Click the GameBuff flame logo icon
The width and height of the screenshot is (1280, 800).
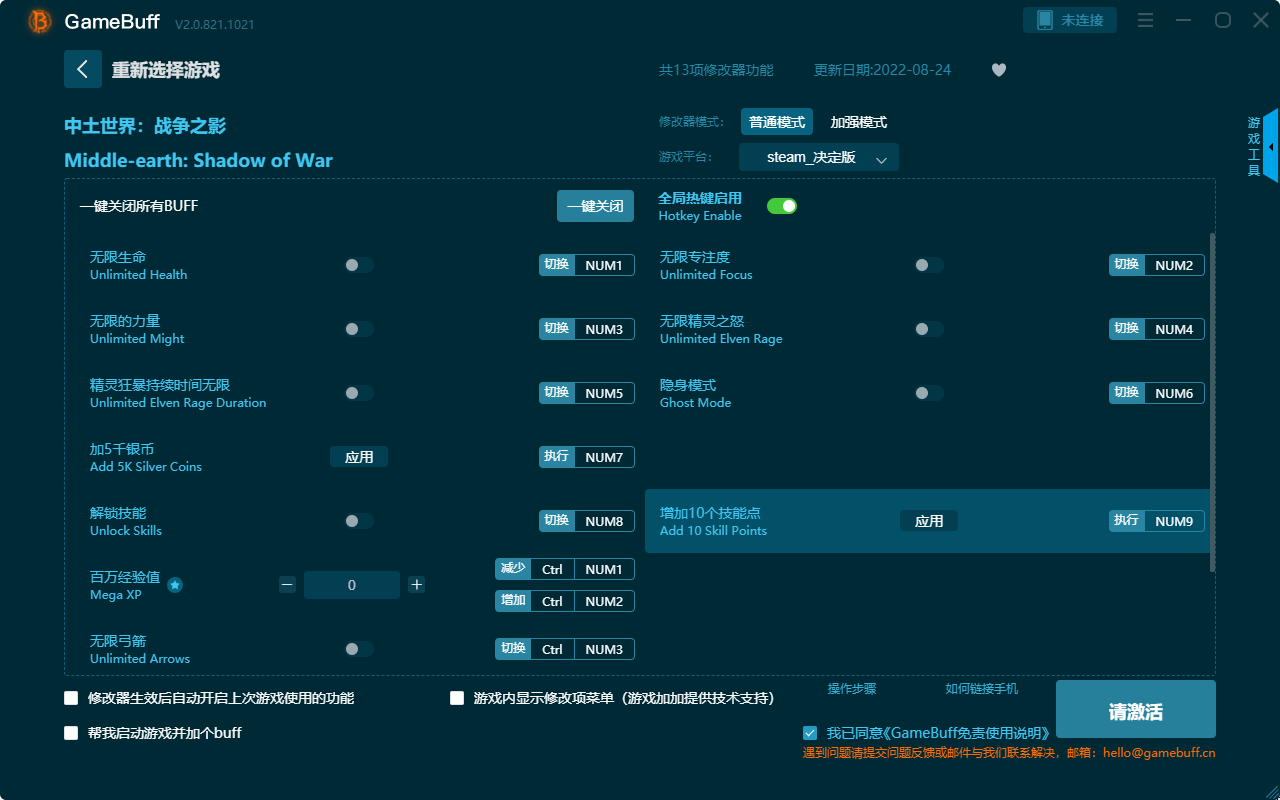pos(39,21)
